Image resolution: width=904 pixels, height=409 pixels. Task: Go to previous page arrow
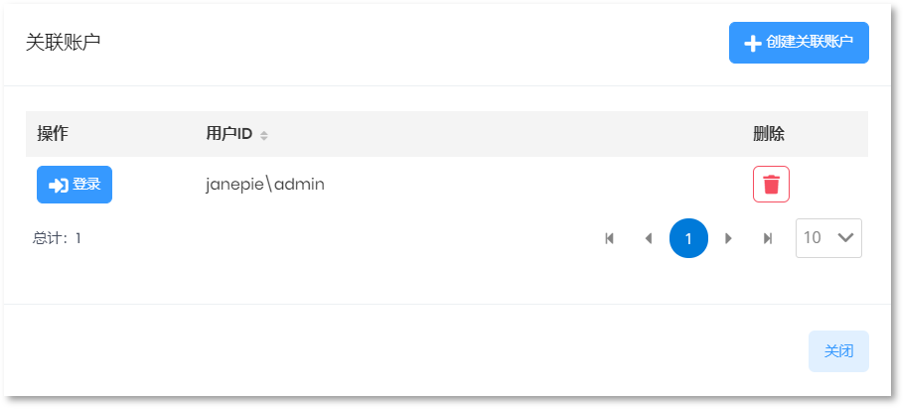pyautogui.click(x=648, y=238)
